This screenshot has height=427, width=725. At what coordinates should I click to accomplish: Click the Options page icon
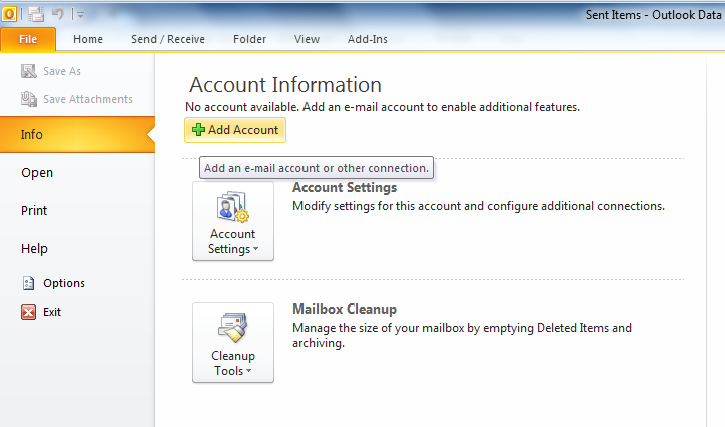coord(28,283)
